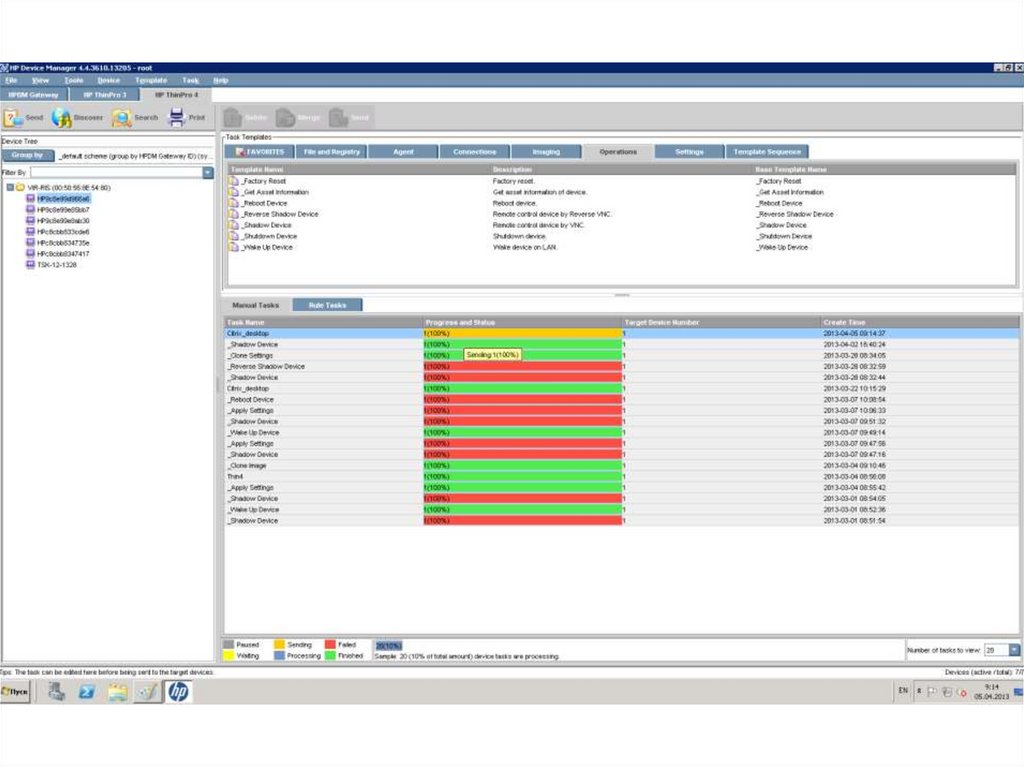Click the Filter By input field
Screen dimensions: 1024x767
point(116,172)
